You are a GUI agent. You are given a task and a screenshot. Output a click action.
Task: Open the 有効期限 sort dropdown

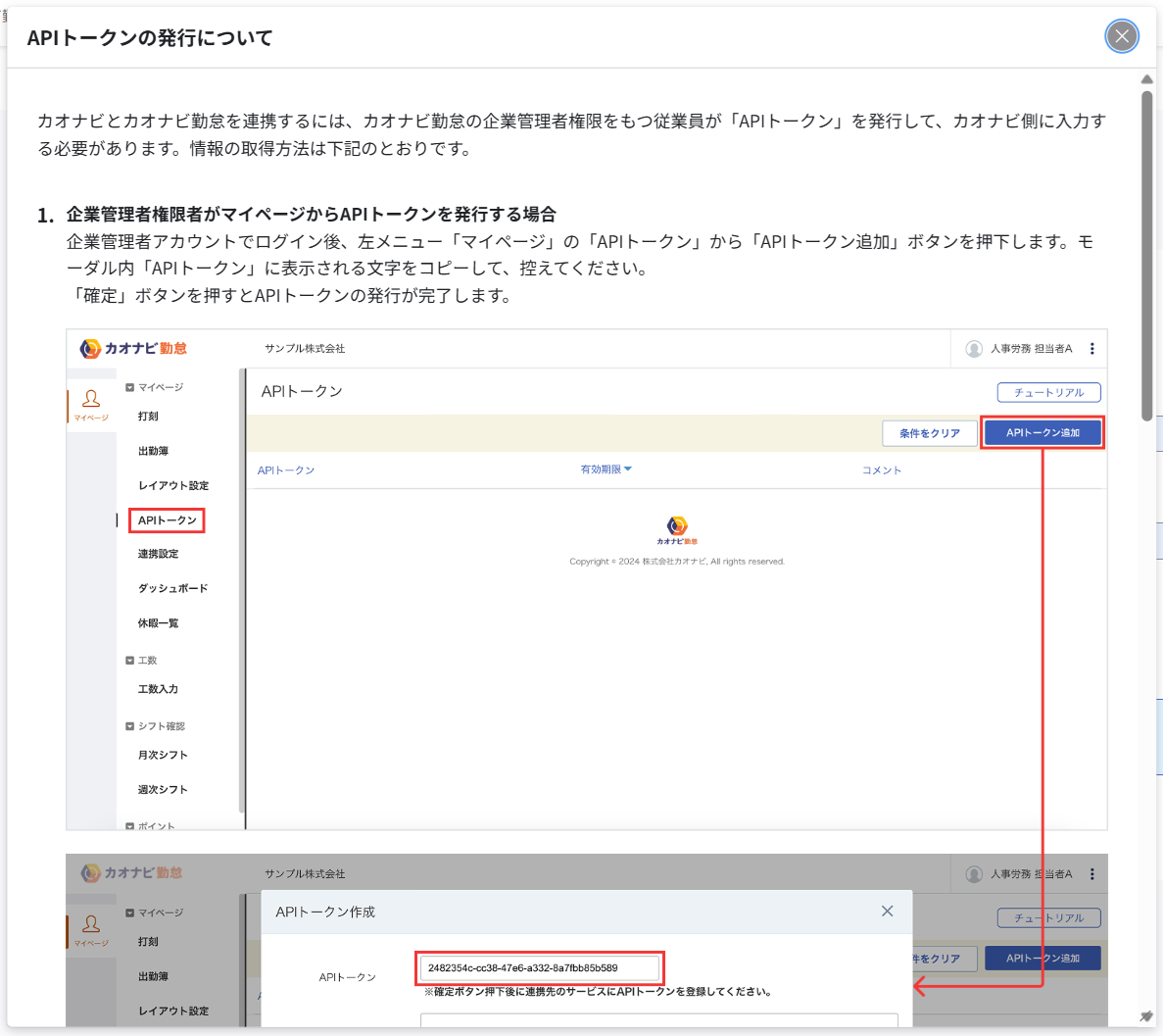click(x=605, y=469)
